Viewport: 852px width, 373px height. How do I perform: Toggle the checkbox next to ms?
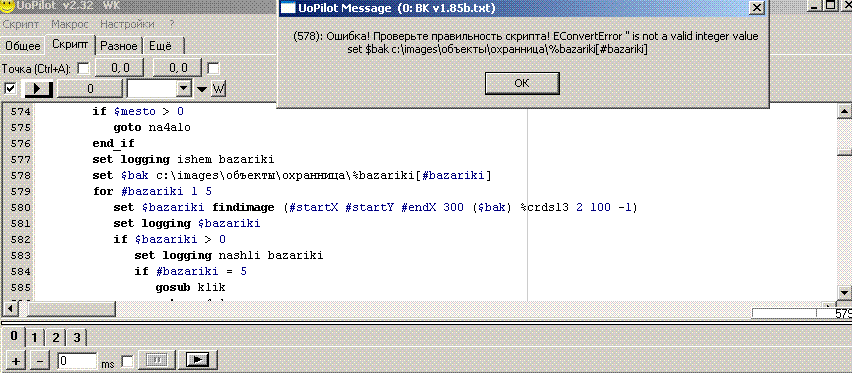click(x=127, y=361)
